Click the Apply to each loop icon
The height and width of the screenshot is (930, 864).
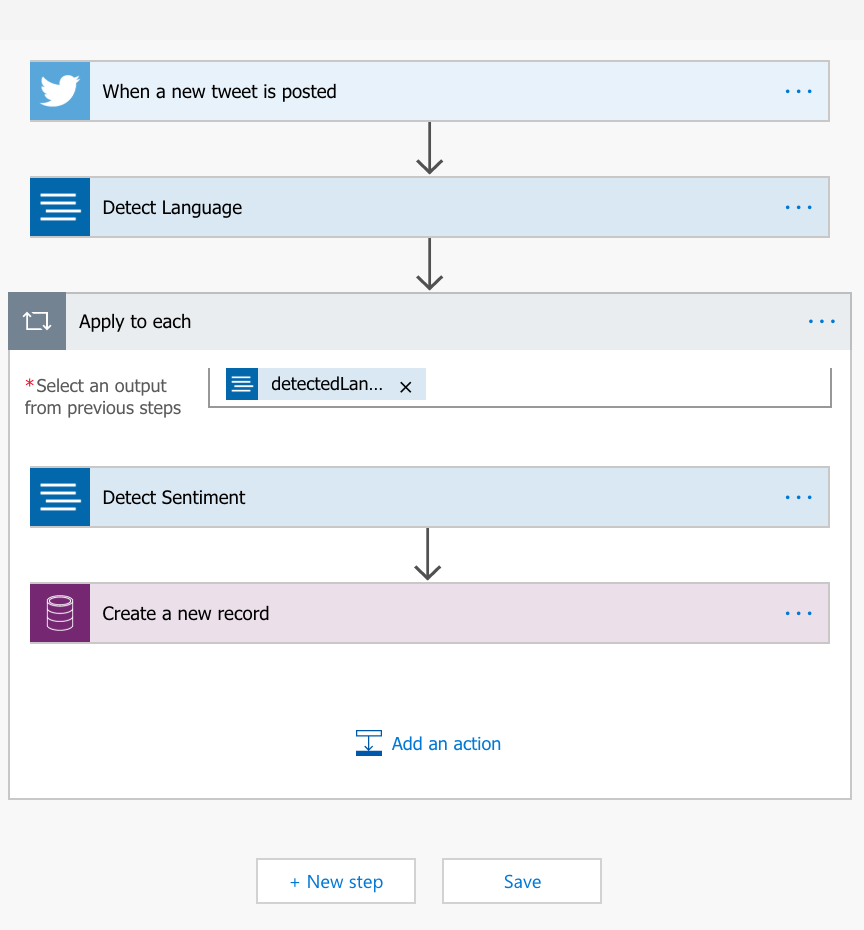pos(37,321)
